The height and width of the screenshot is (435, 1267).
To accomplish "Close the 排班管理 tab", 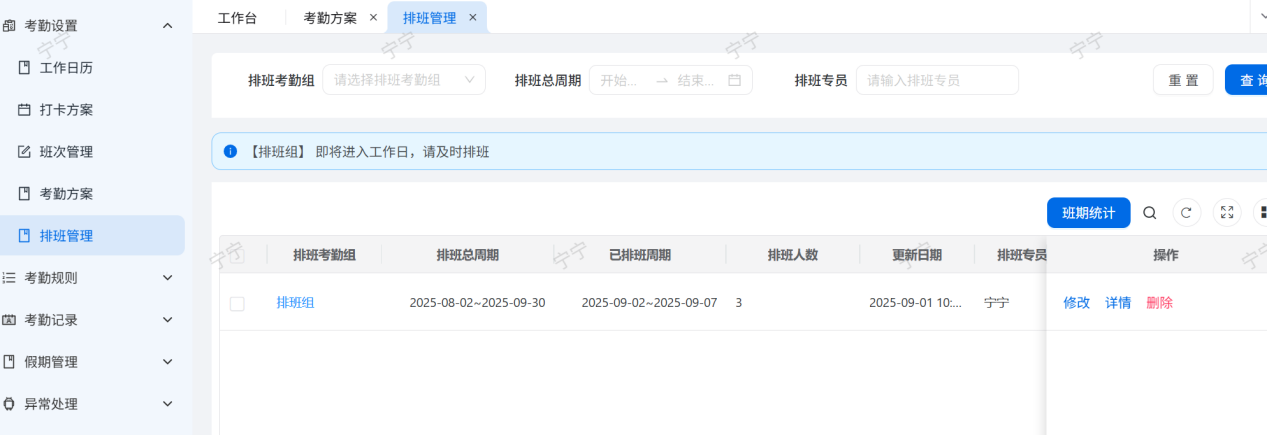I will click(473, 17).
